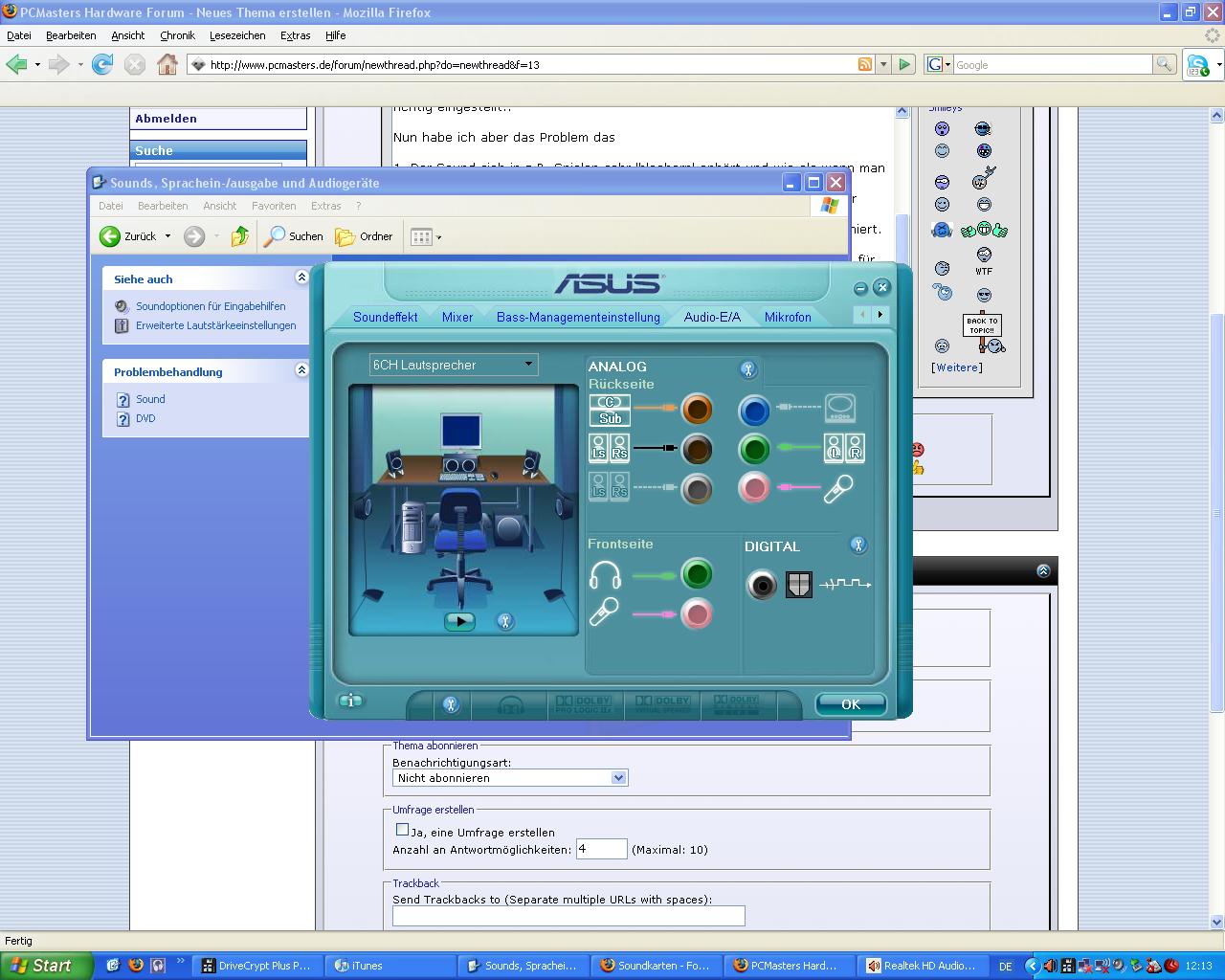This screenshot has height=980, width=1225.
Task: Open Zurück history dropdown arrow
Action: pos(167,236)
